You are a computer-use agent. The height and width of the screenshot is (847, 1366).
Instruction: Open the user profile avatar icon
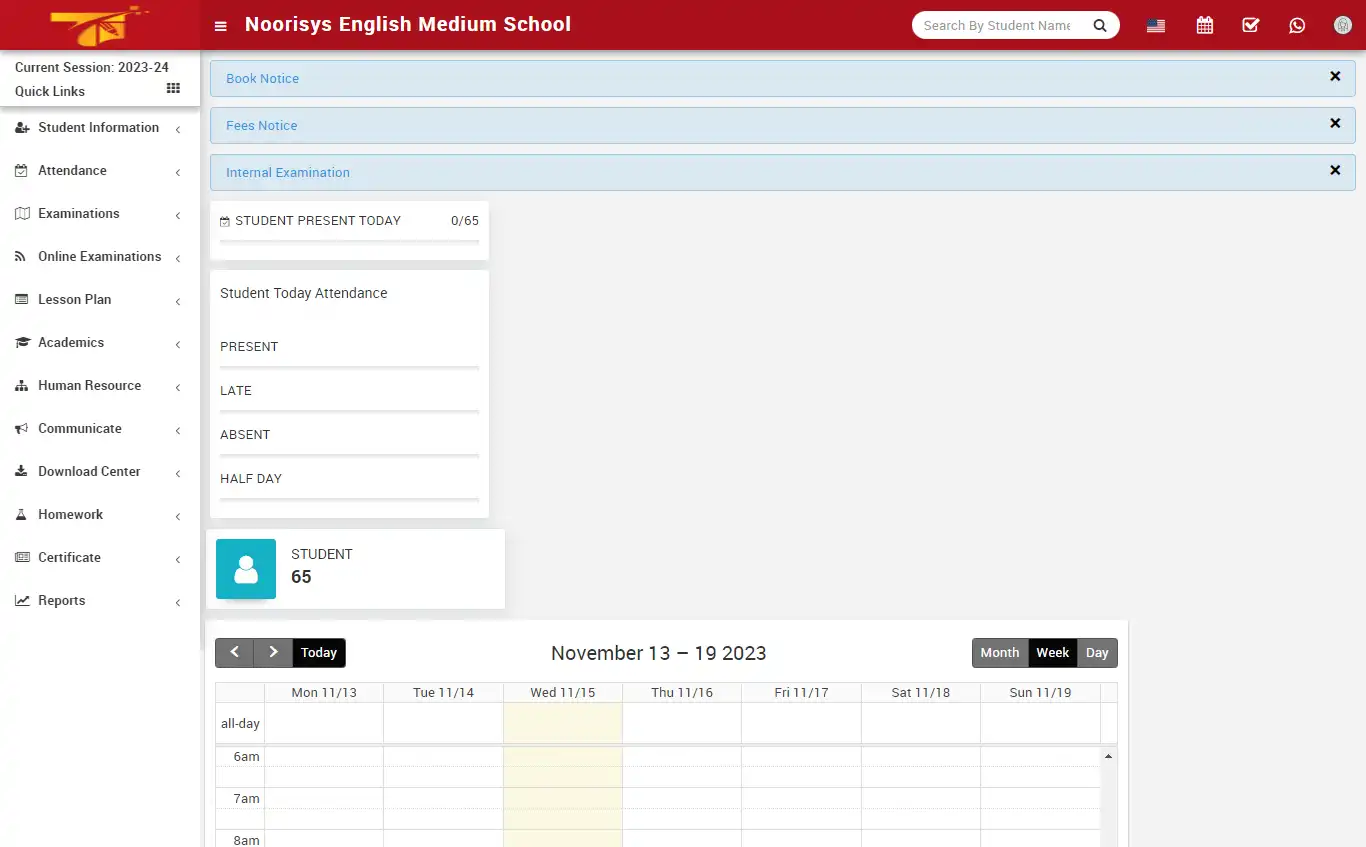click(1342, 24)
